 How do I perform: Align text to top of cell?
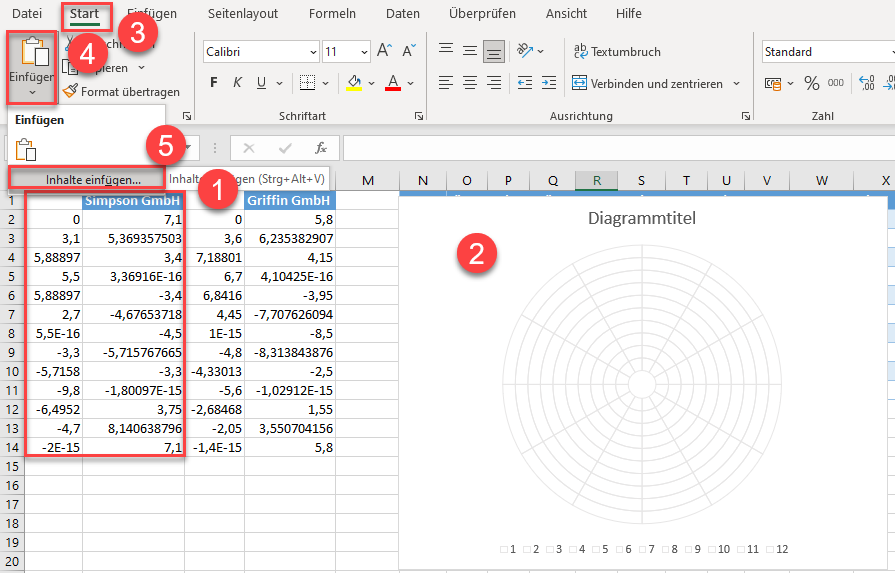click(x=446, y=51)
